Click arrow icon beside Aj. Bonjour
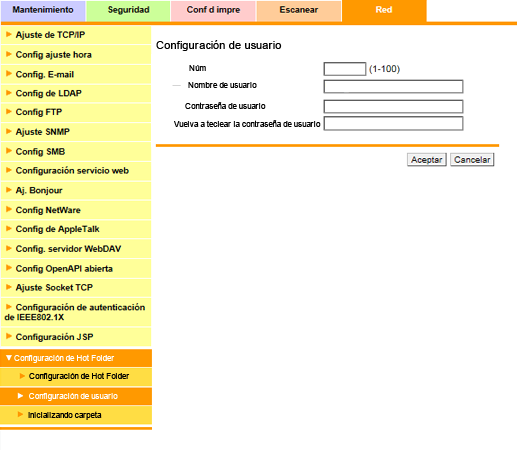Screen dimensions: 517x450 [x=9, y=190]
